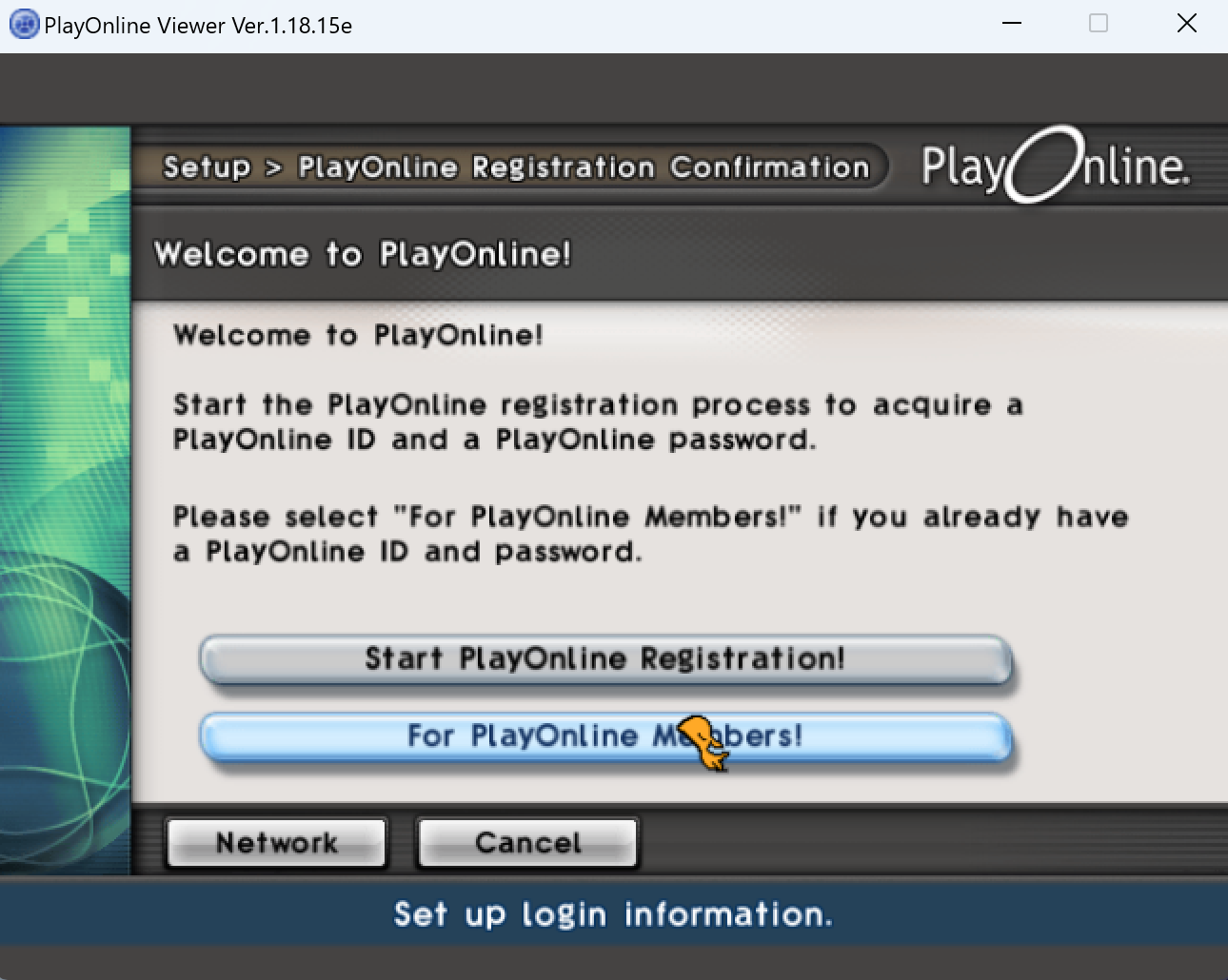The height and width of the screenshot is (980, 1228).
Task: Maximize the PlayOnline Viewer window
Action: tap(1099, 24)
